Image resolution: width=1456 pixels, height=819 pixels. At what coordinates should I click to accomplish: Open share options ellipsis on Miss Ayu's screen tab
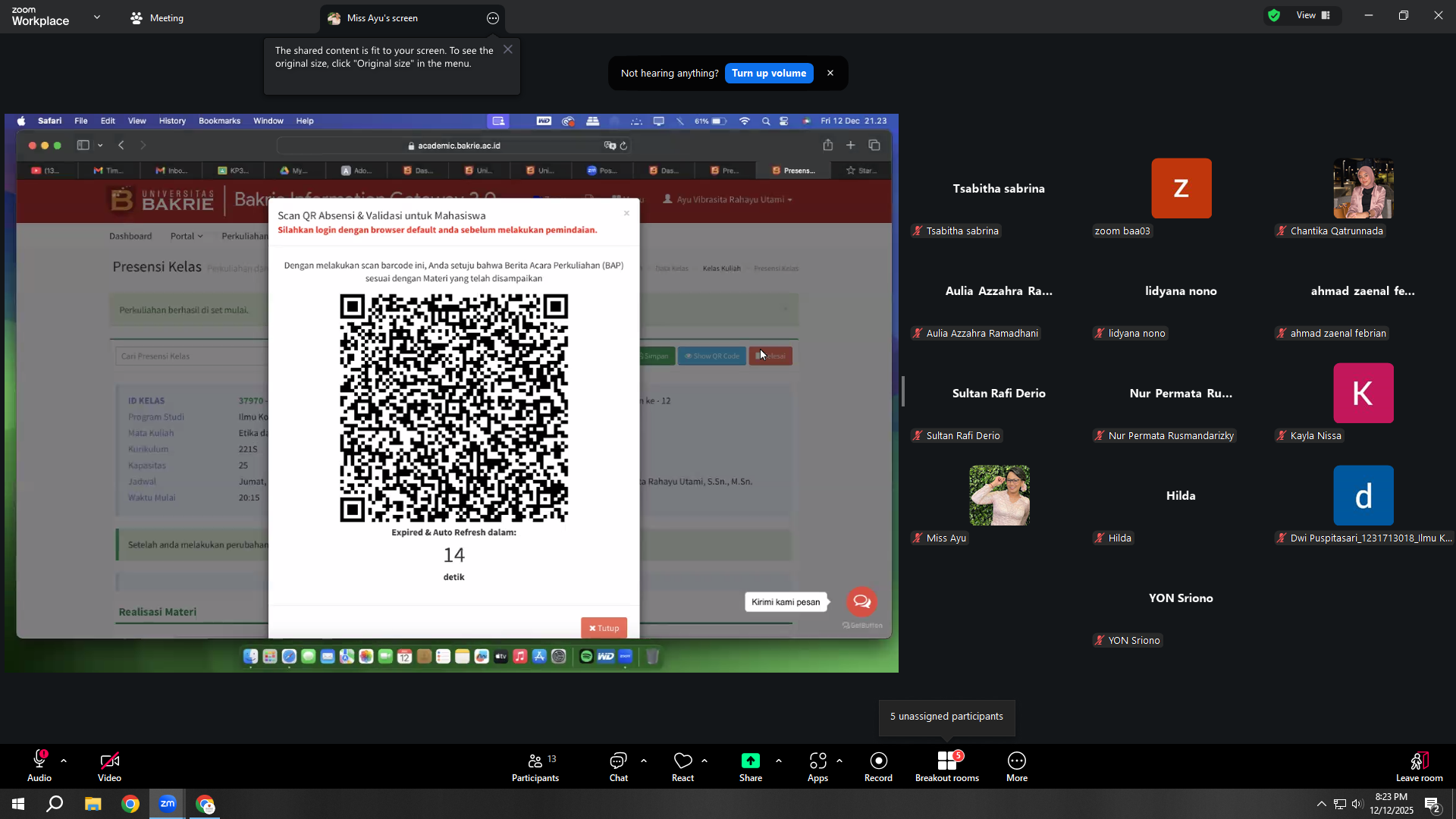coord(493,18)
